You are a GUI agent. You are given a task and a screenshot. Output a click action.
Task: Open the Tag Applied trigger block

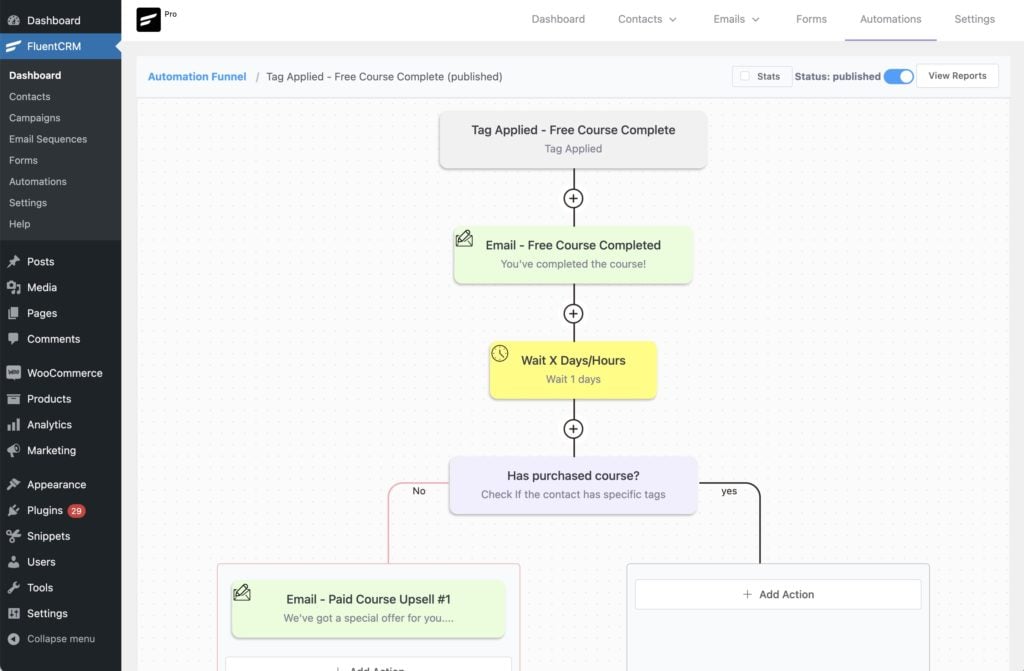[x=573, y=140]
